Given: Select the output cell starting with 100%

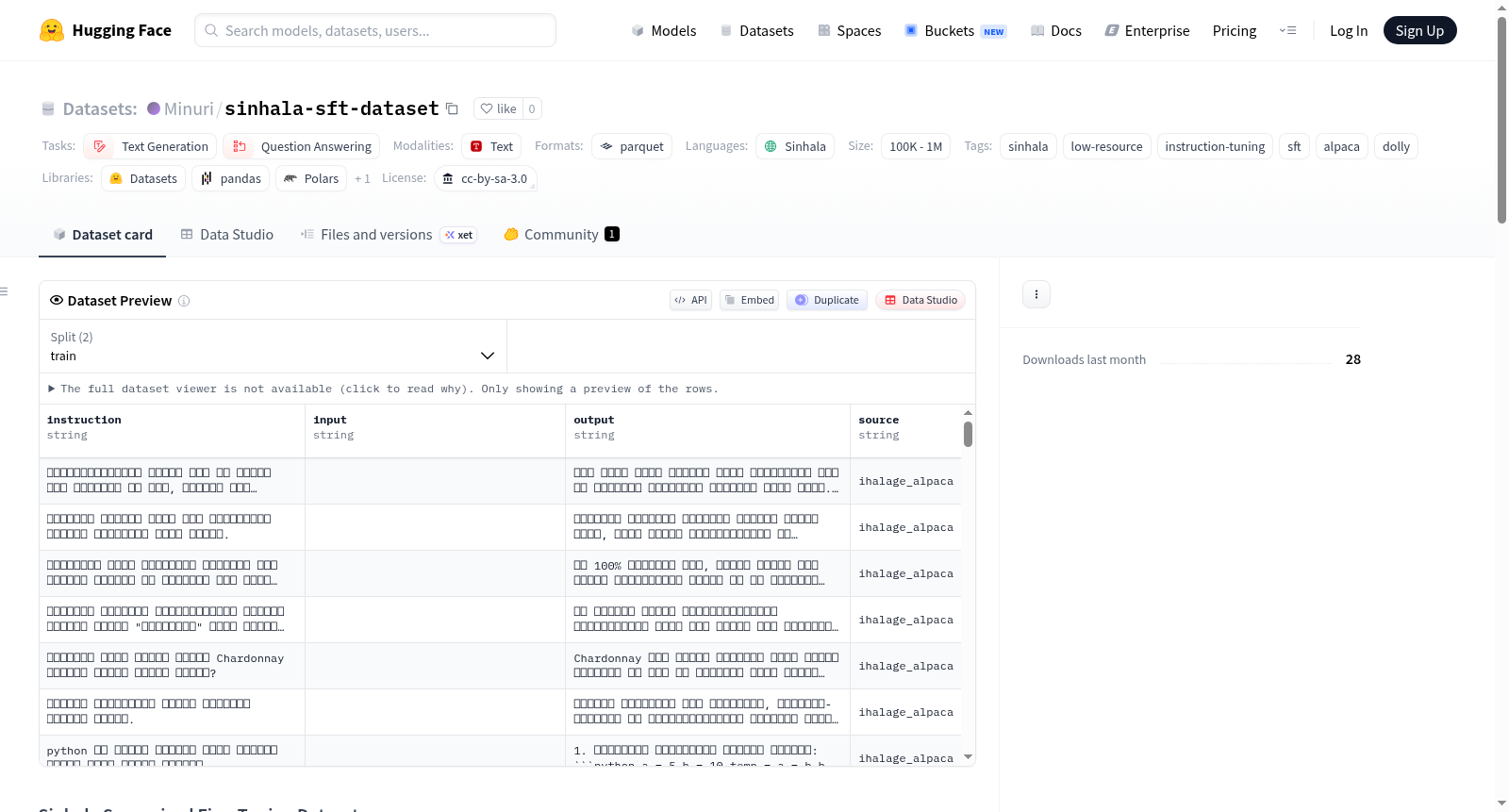Looking at the screenshot, I should tap(707, 573).
